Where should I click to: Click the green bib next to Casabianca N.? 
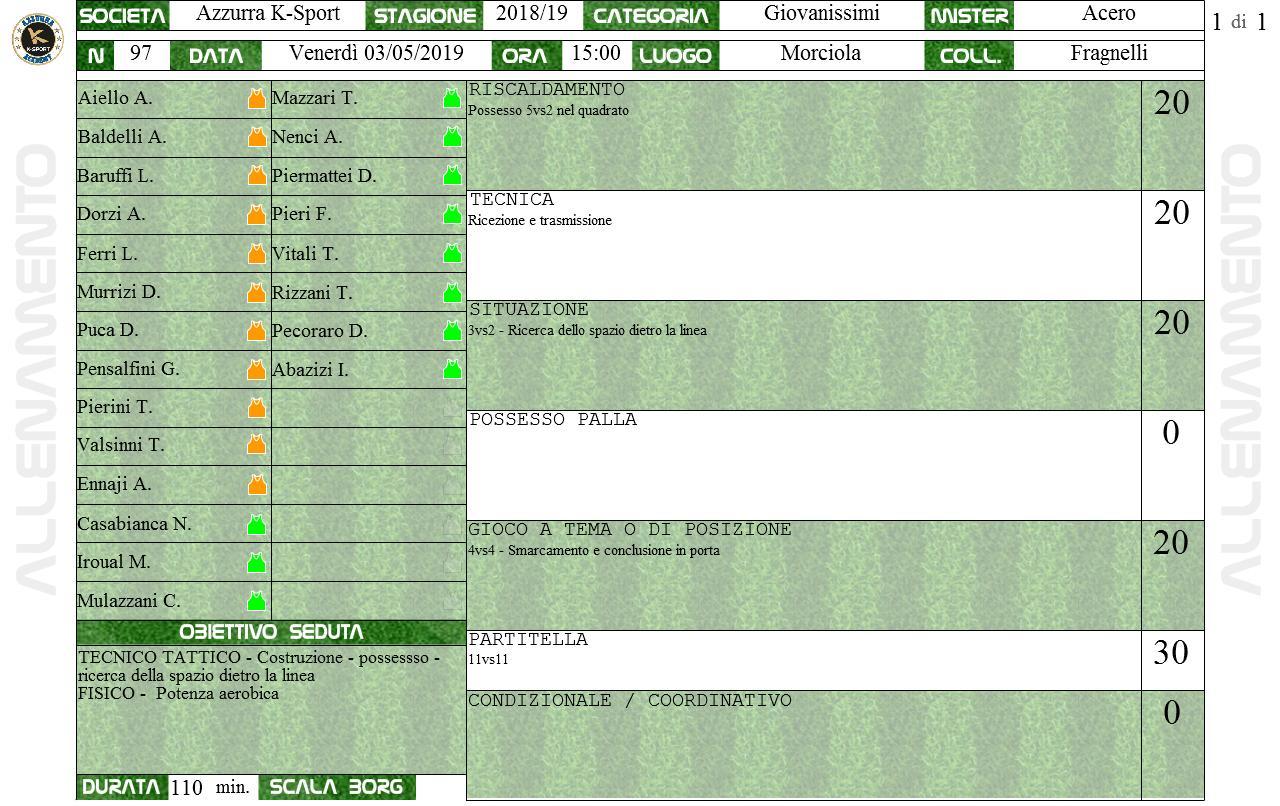pyautogui.click(x=257, y=524)
